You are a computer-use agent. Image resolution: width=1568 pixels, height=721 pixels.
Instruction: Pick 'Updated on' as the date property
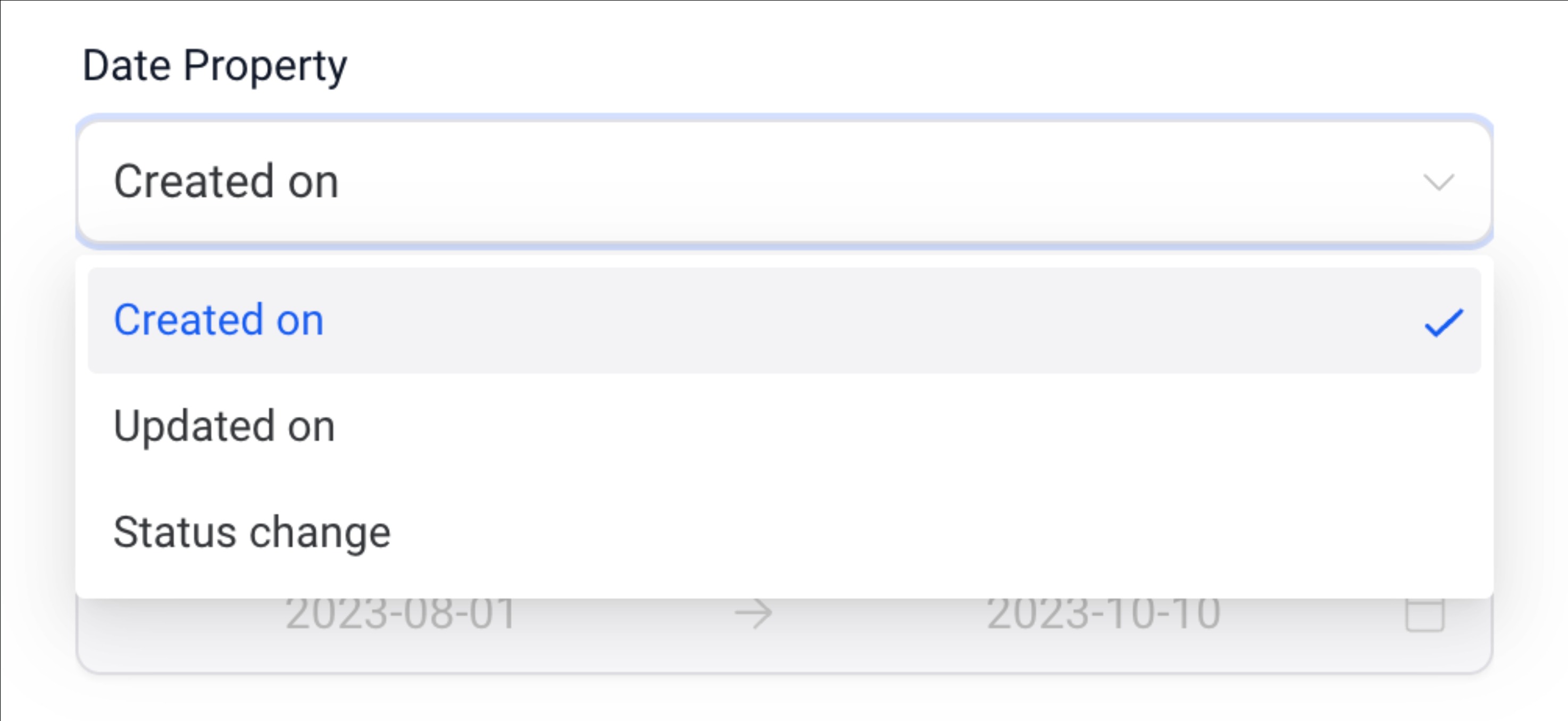point(224,426)
